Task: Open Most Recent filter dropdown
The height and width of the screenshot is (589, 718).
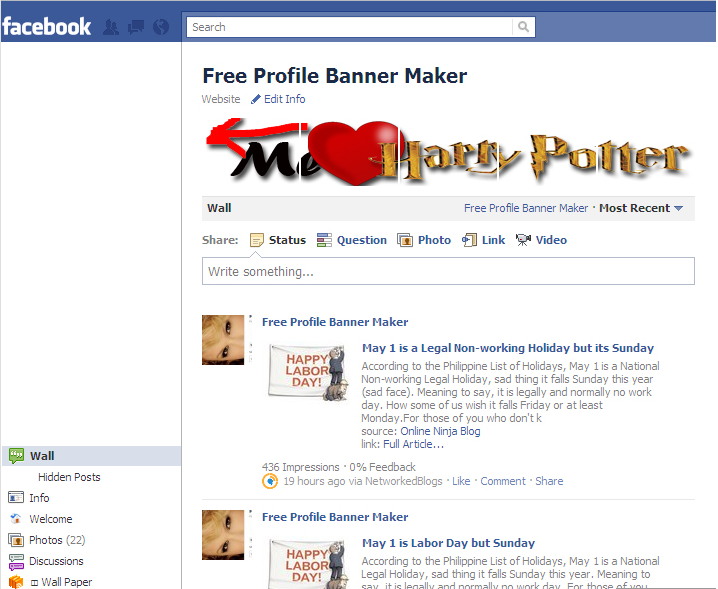Action: coord(641,208)
